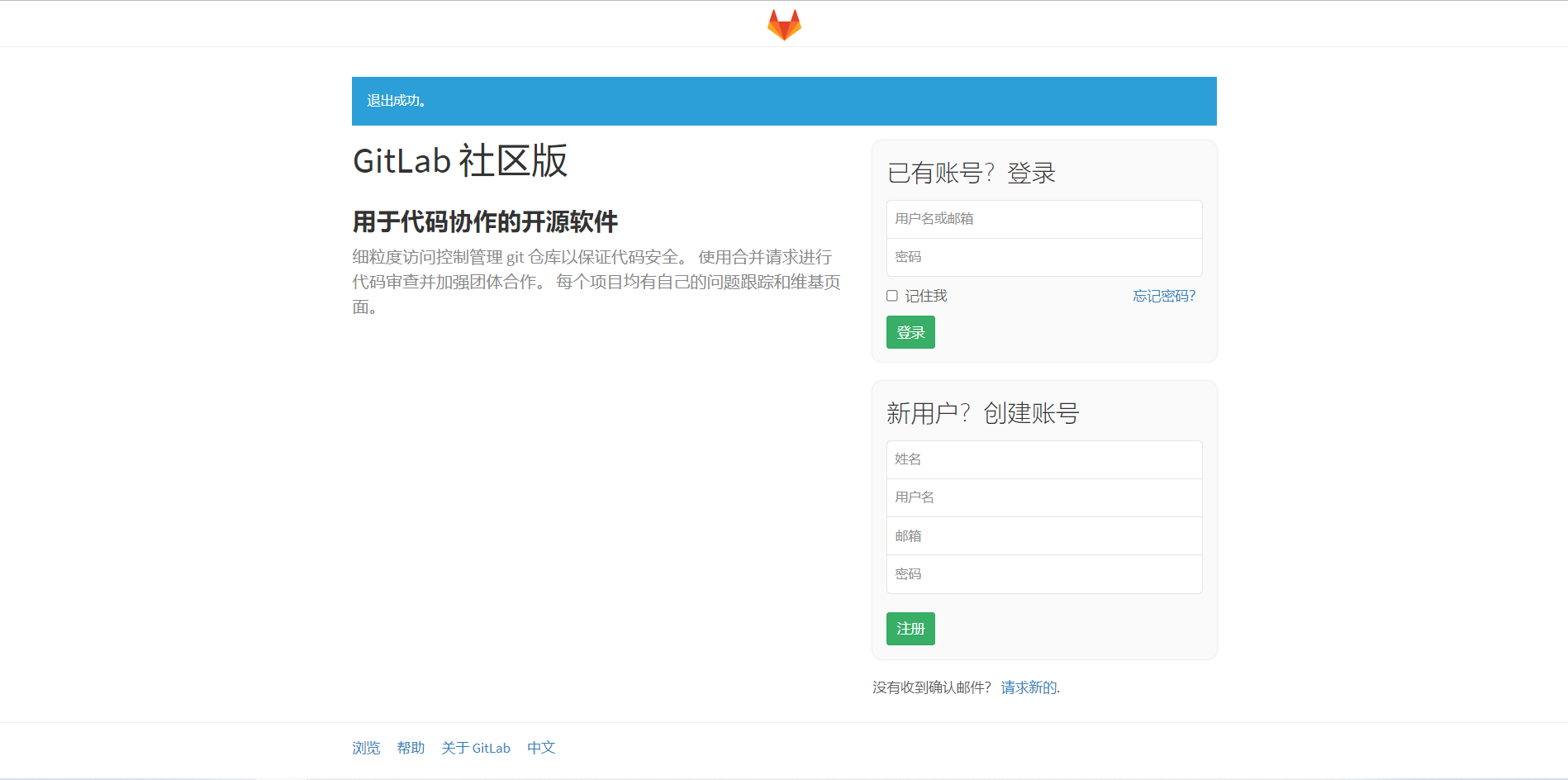Select the 新用户？创建账号 panel heading
This screenshot has width=1568, height=780.
(x=983, y=413)
